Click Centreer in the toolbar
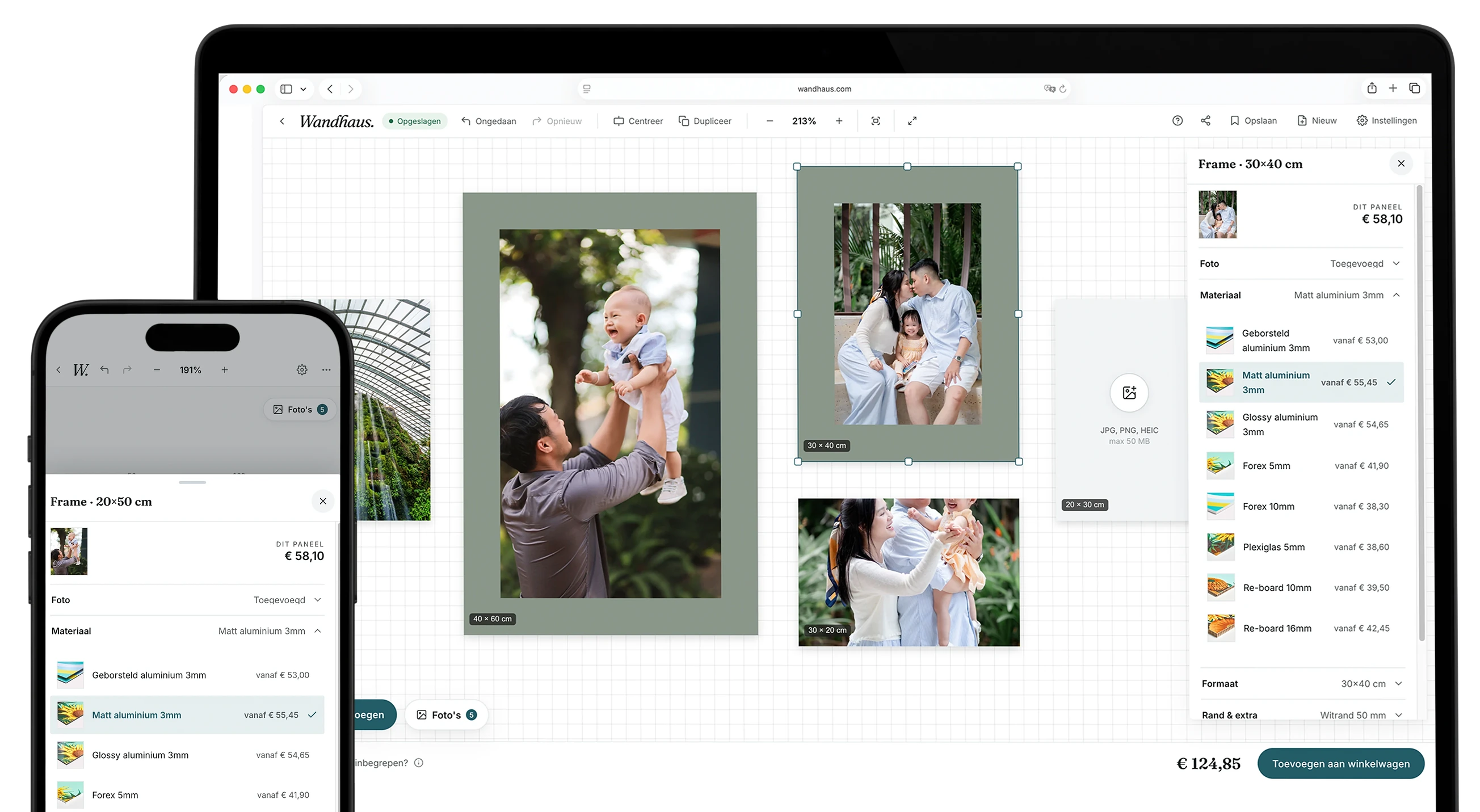 (638, 121)
